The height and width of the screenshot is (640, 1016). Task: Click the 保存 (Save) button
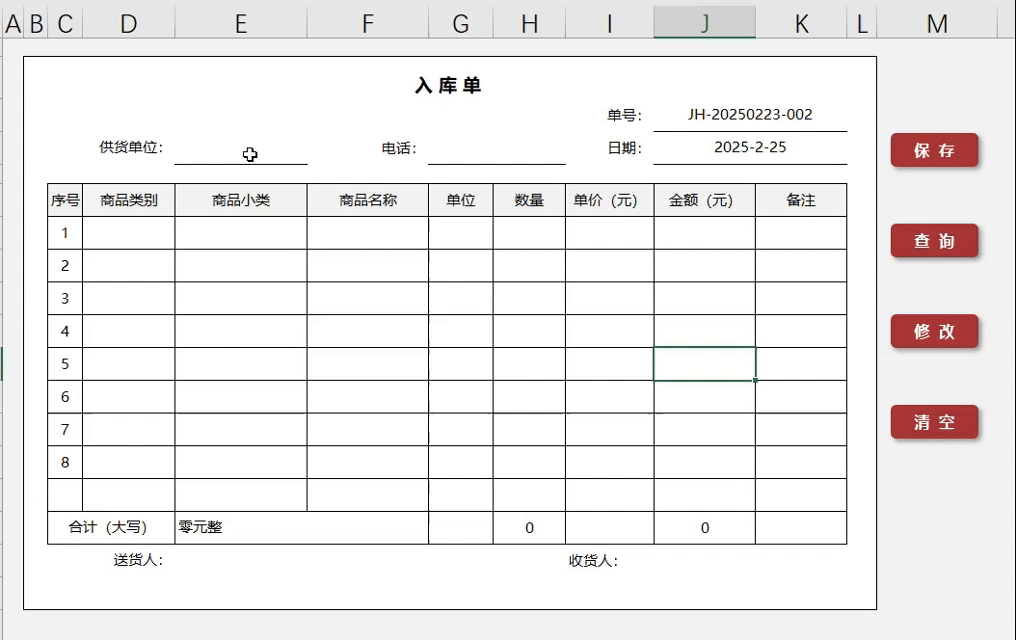[934, 150]
